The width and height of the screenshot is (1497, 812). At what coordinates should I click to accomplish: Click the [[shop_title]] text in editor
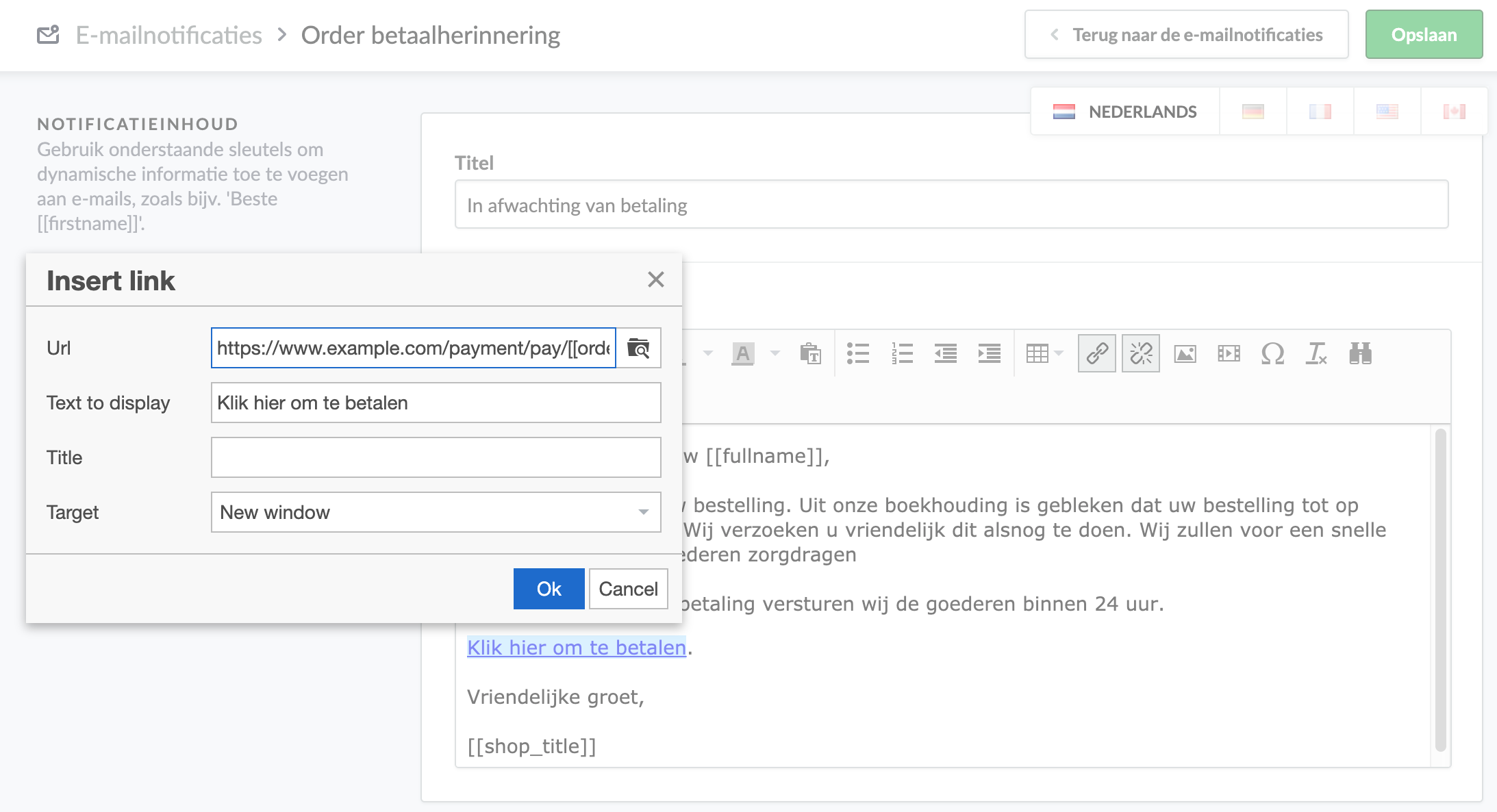pos(531,746)
